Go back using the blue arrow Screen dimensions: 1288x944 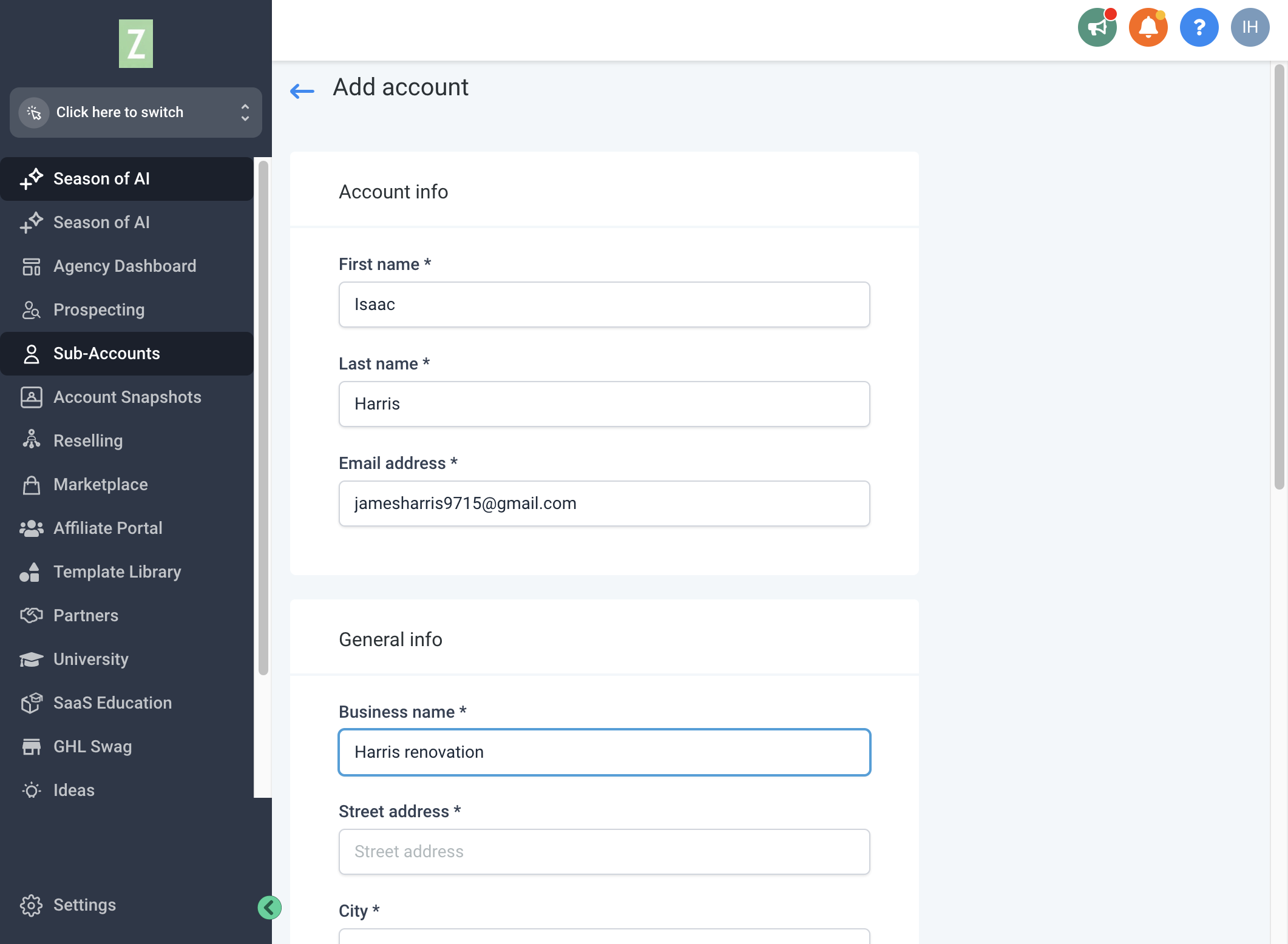[x=302, y=92]
